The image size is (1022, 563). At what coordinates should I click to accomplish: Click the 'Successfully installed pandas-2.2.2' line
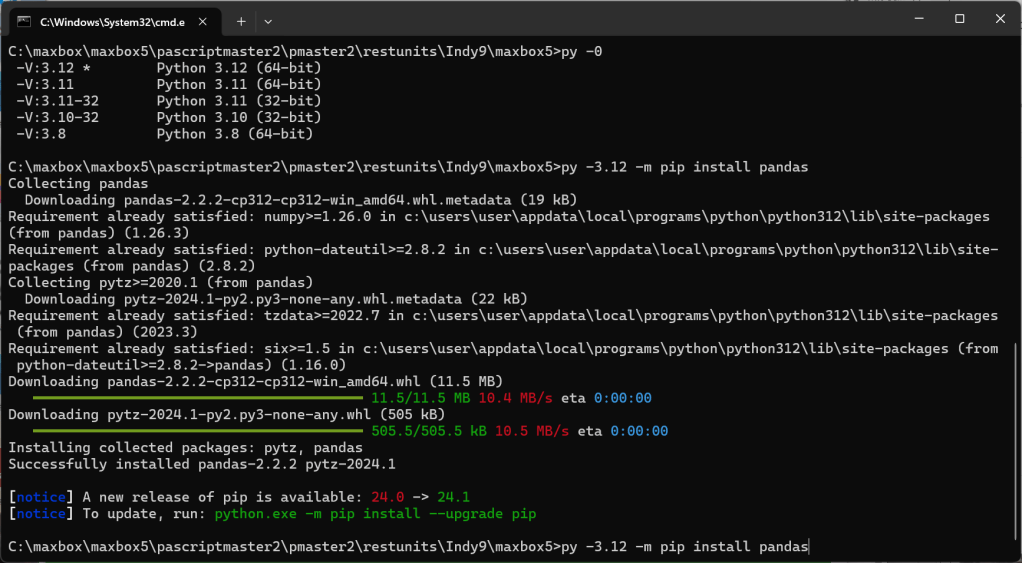[x=202, y=464]
